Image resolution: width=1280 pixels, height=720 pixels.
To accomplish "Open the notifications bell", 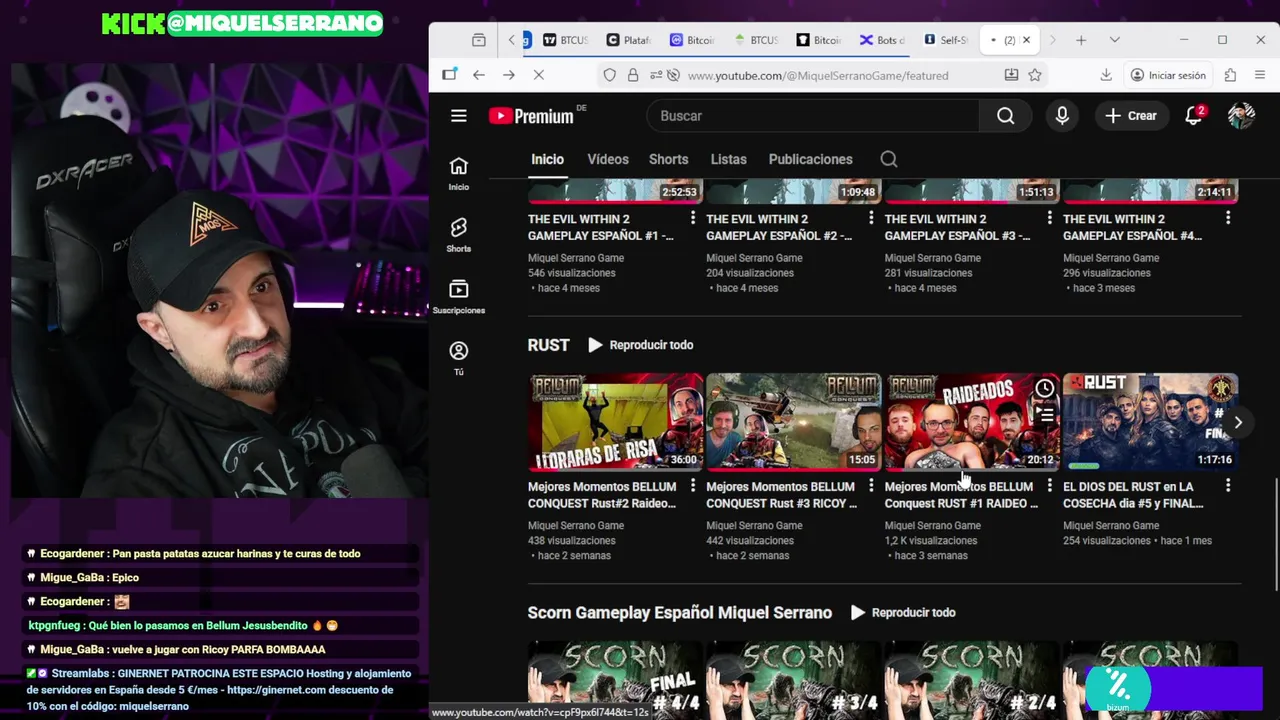I will point(1194,116).
